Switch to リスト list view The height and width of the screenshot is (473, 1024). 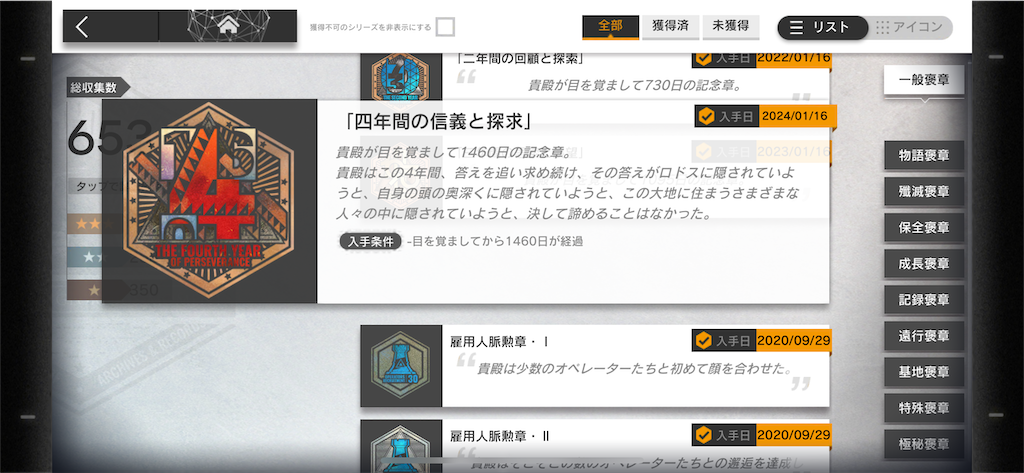point(822,27)
